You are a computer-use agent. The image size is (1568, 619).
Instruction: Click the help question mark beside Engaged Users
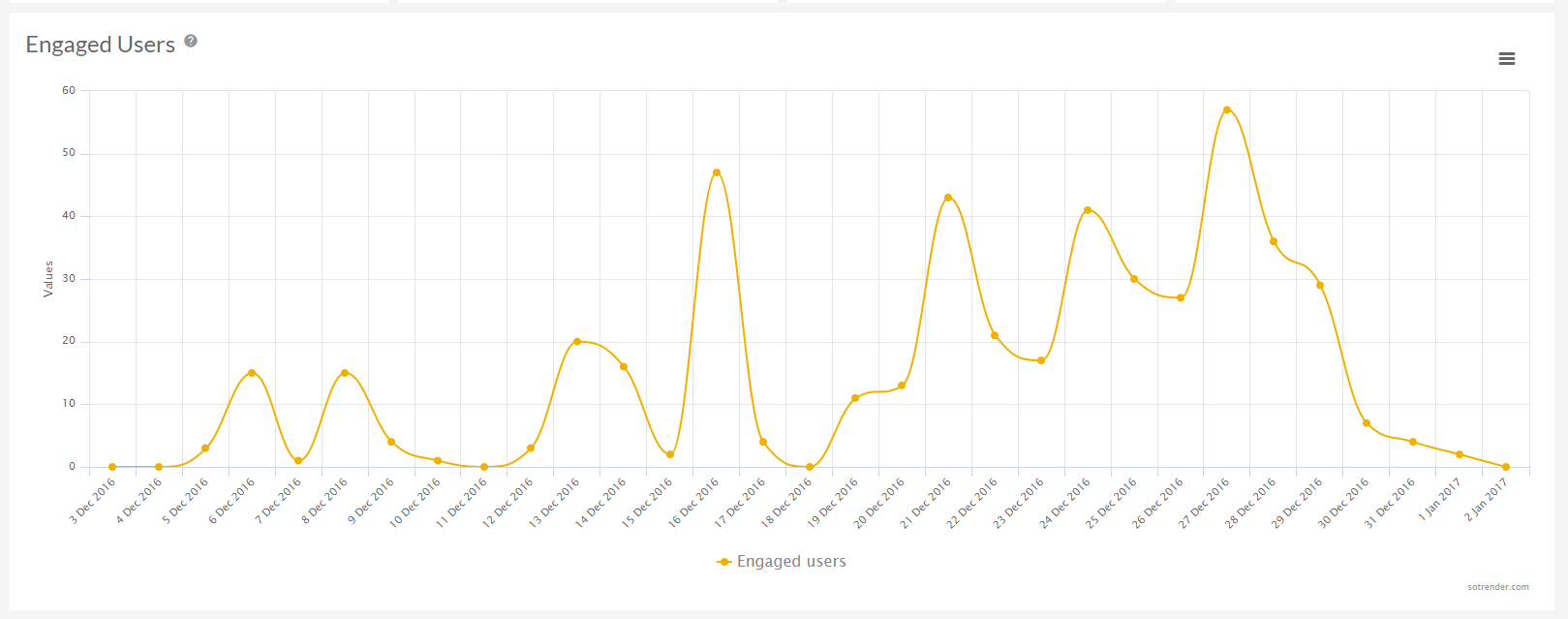point(191,41)
